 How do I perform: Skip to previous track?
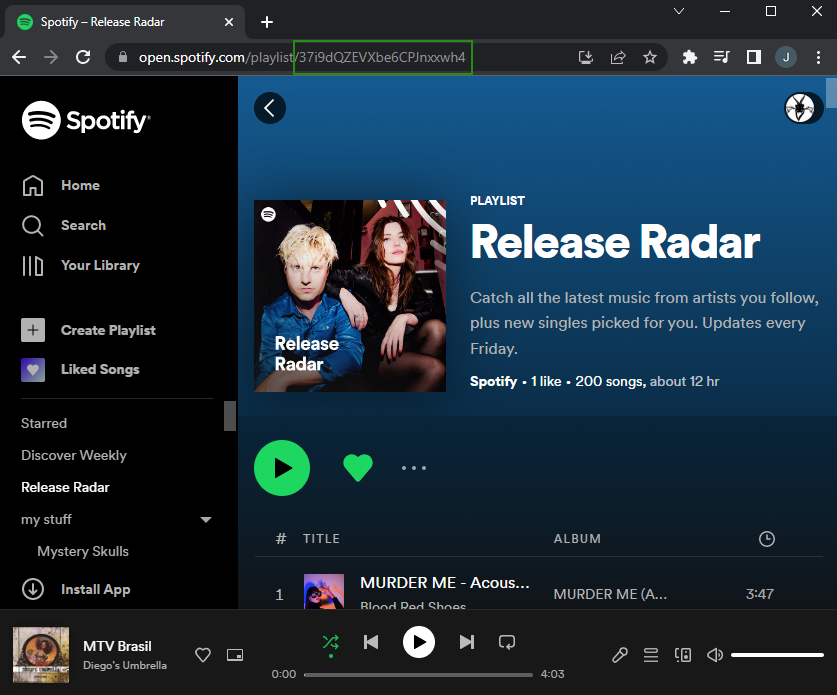click(371, 642)
